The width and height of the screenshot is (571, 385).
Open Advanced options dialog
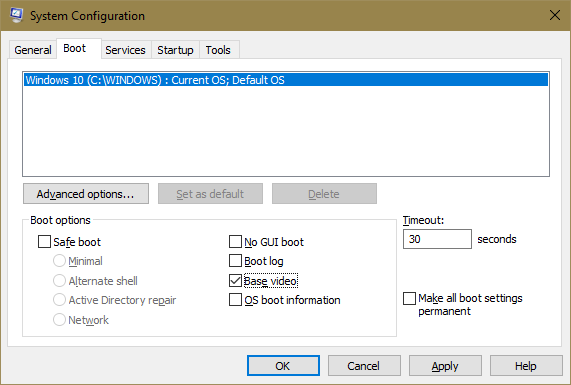(86, 194)
